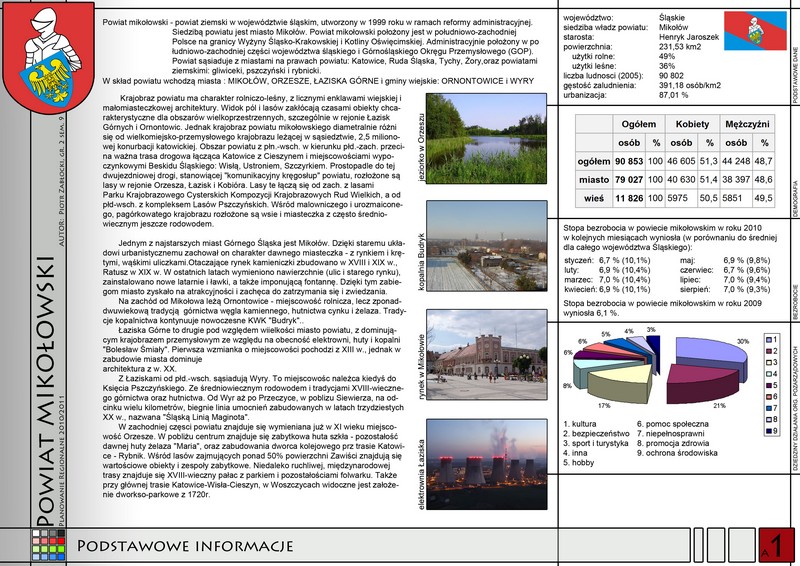Click the '79 027' miasto cell

629,180
